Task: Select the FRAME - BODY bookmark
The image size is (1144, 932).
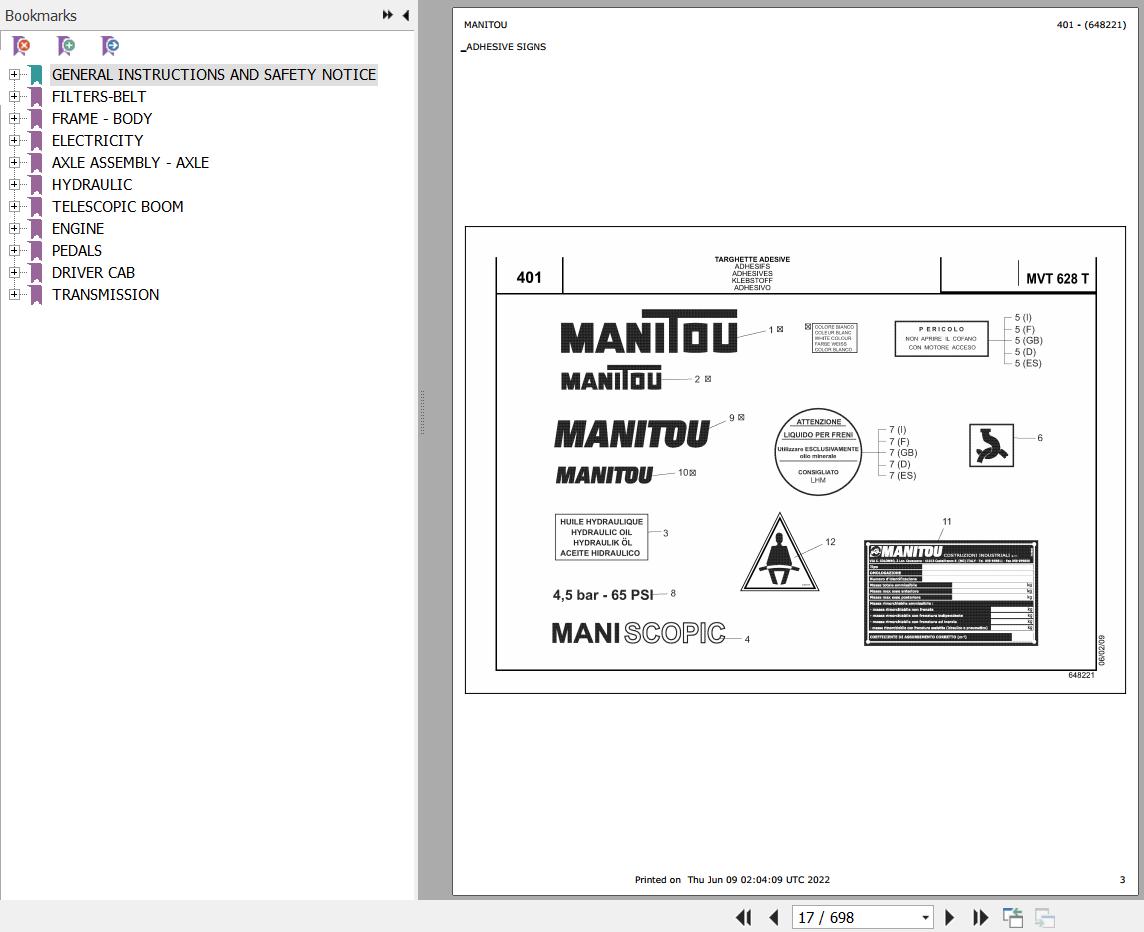Action: click(101, 118)
